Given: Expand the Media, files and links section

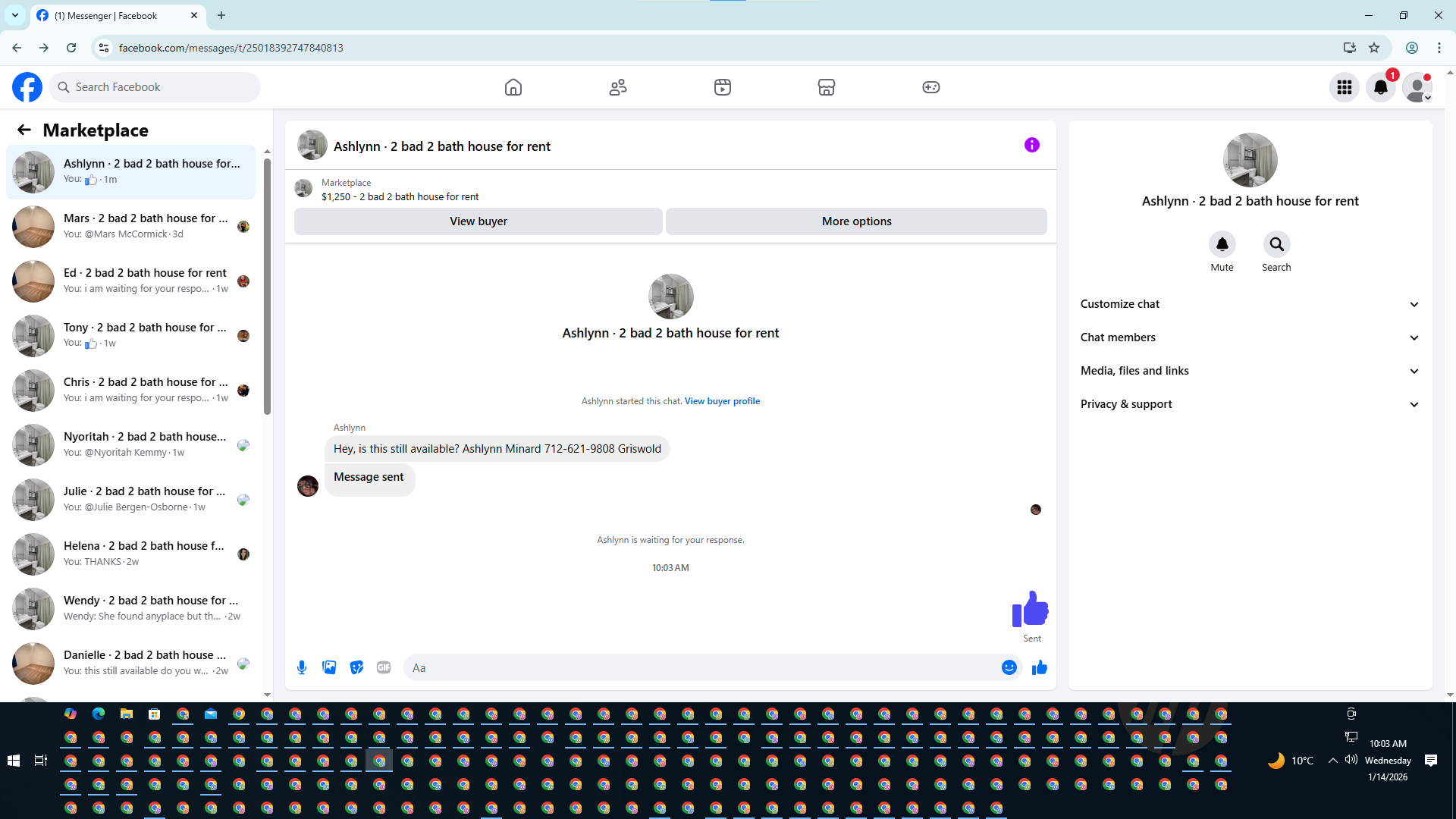Looking at the screenshot, I should pyautogui.click(x=1250, y=371).
